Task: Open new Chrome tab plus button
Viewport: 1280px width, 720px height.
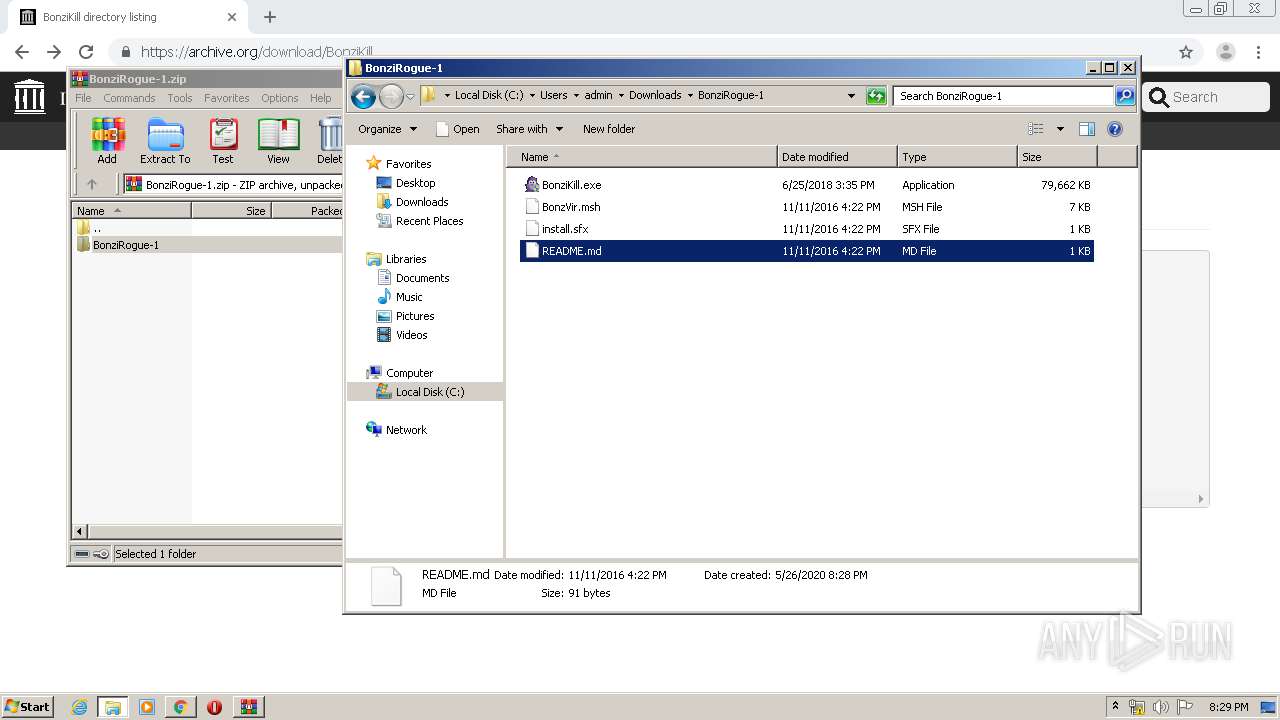Action: [270, 17]
